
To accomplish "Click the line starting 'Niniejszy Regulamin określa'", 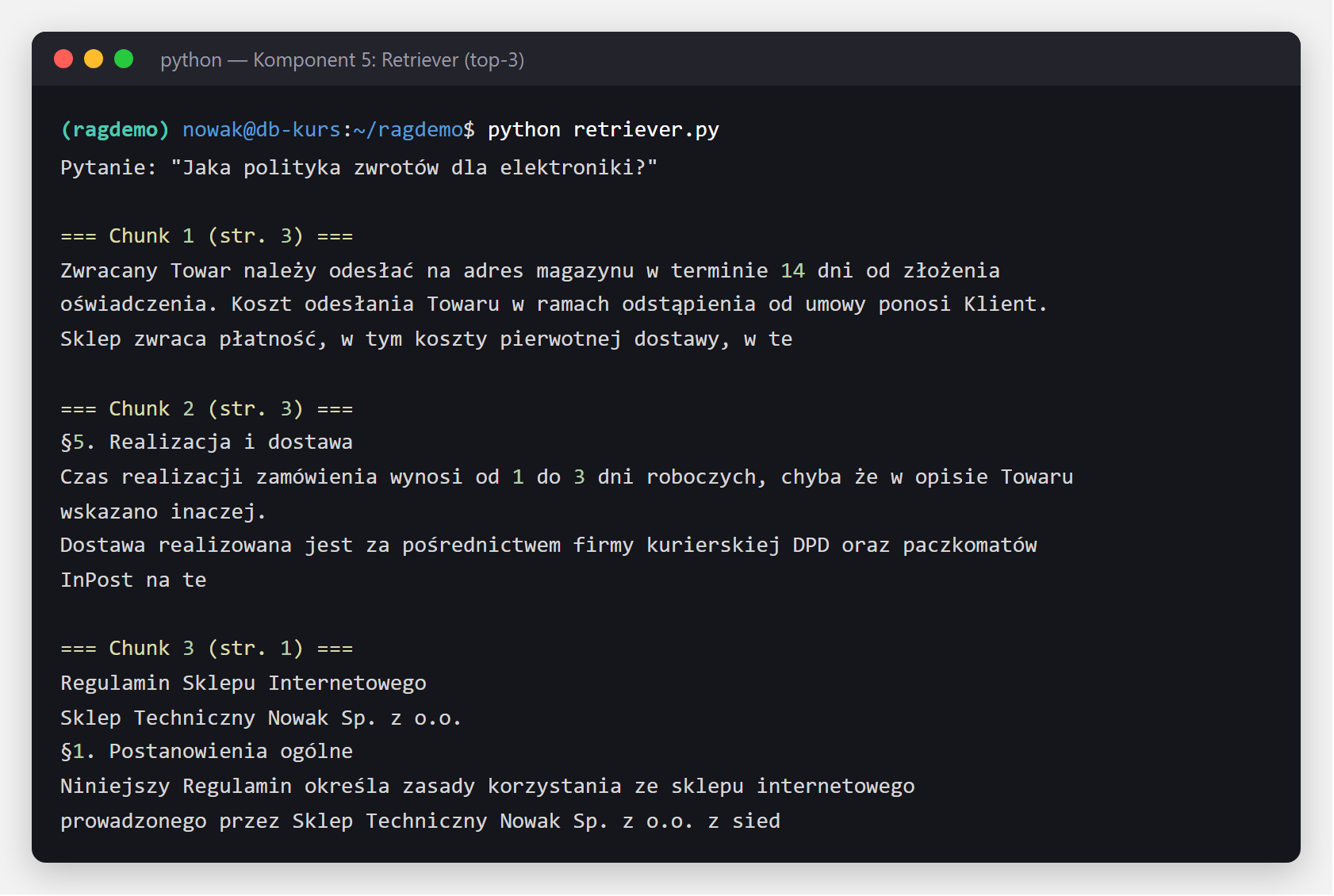I will click(488, 786).
